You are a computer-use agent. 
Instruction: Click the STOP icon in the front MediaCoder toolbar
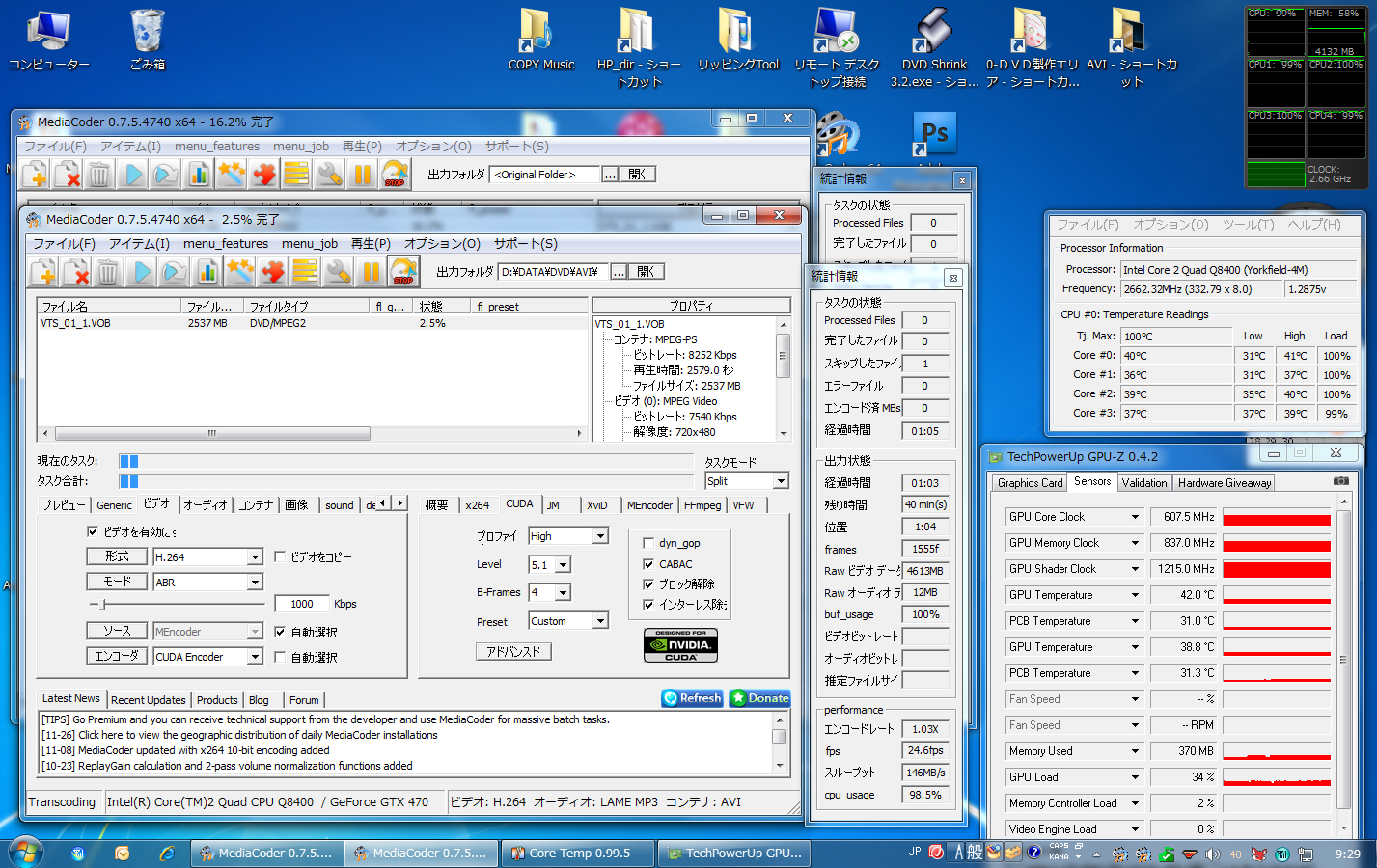[403, 272]
